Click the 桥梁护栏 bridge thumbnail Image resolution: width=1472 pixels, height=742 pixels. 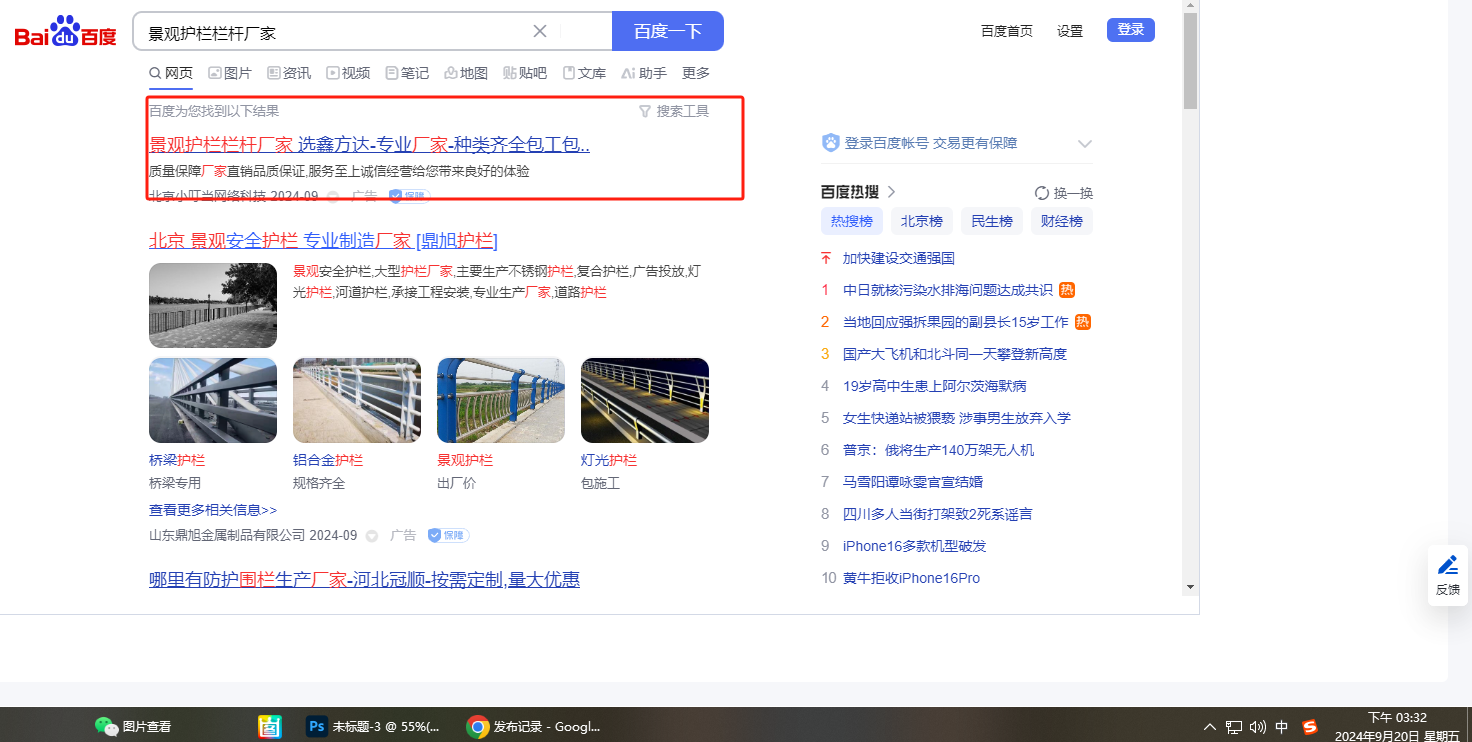tap(213, 400)
